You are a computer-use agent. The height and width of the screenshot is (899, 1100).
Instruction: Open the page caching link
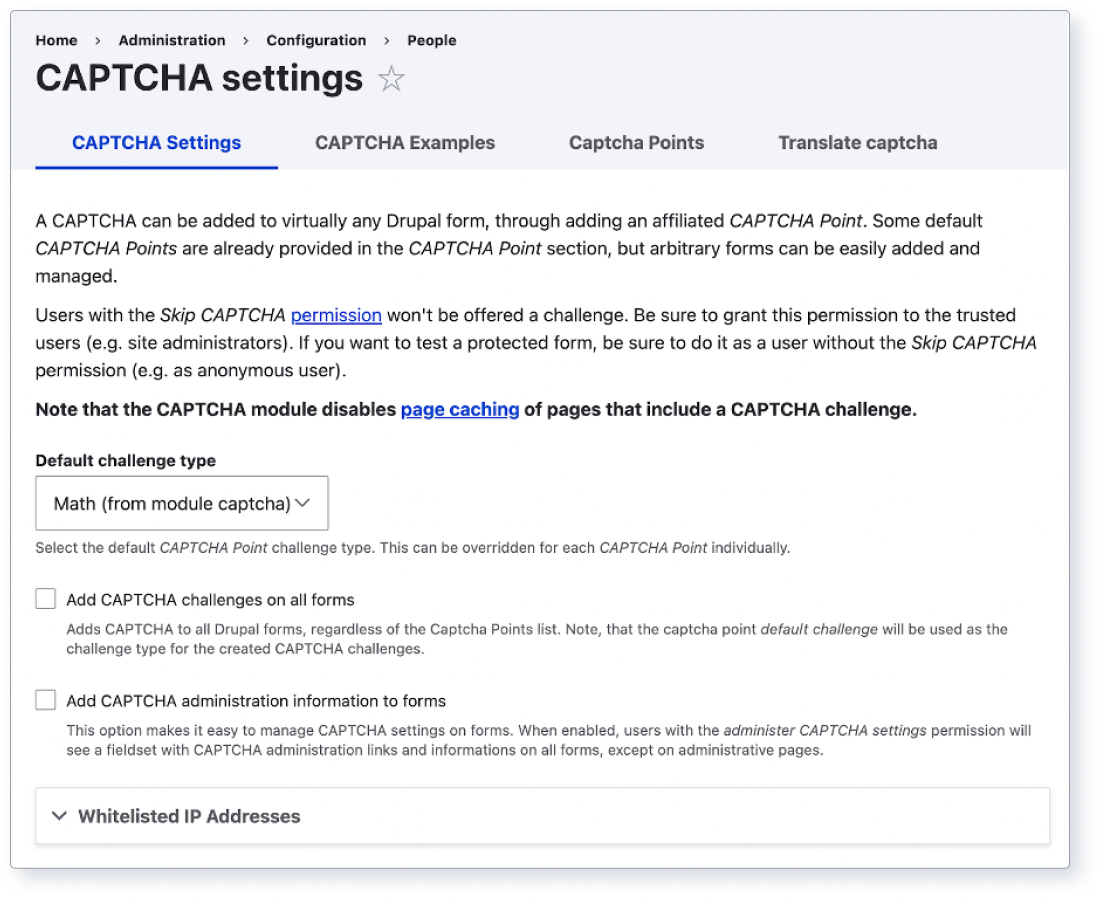[x=459, y=409]
